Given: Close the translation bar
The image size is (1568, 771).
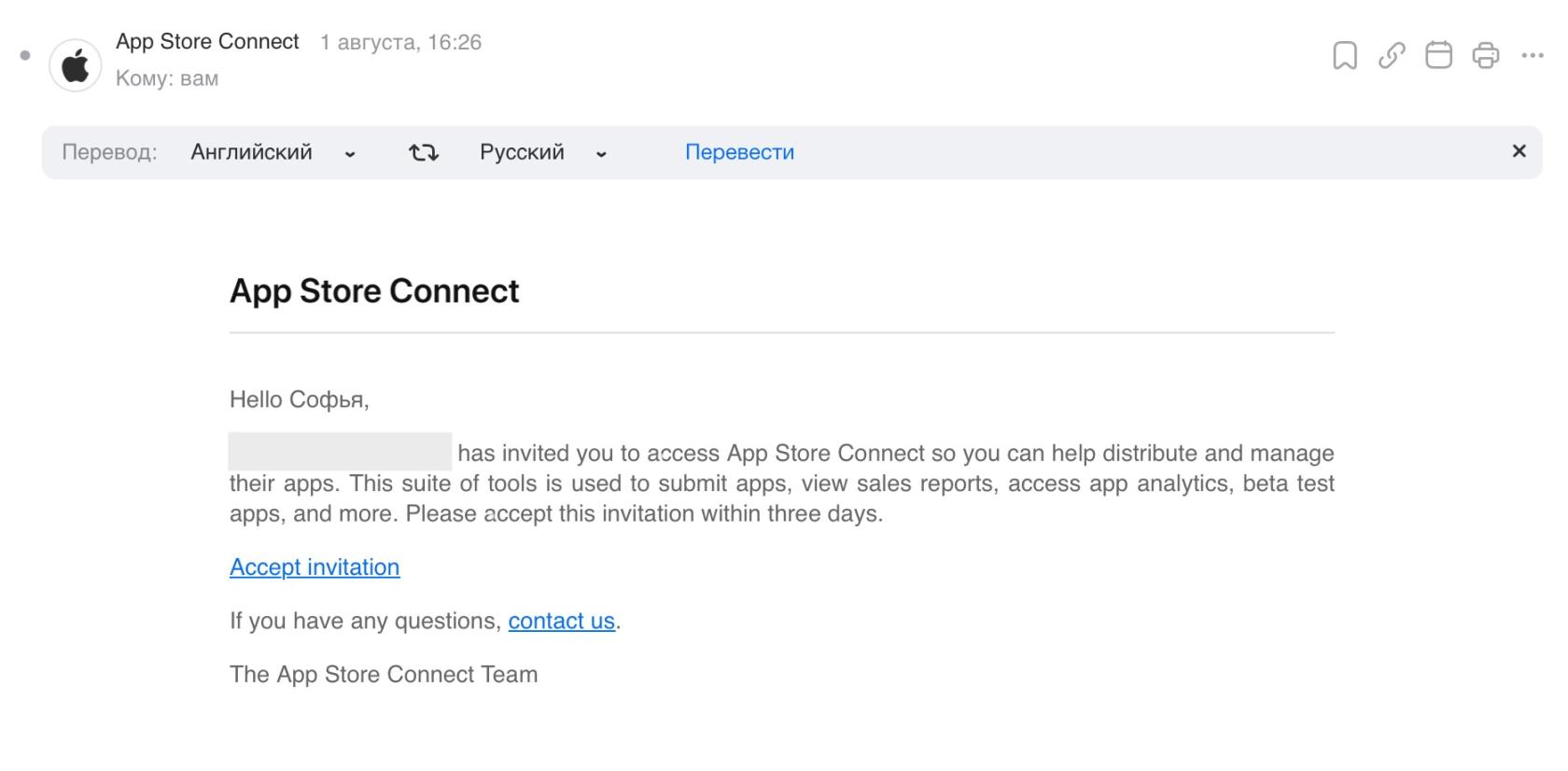Looking at the screenshot, I should [x=1519, y=151].
